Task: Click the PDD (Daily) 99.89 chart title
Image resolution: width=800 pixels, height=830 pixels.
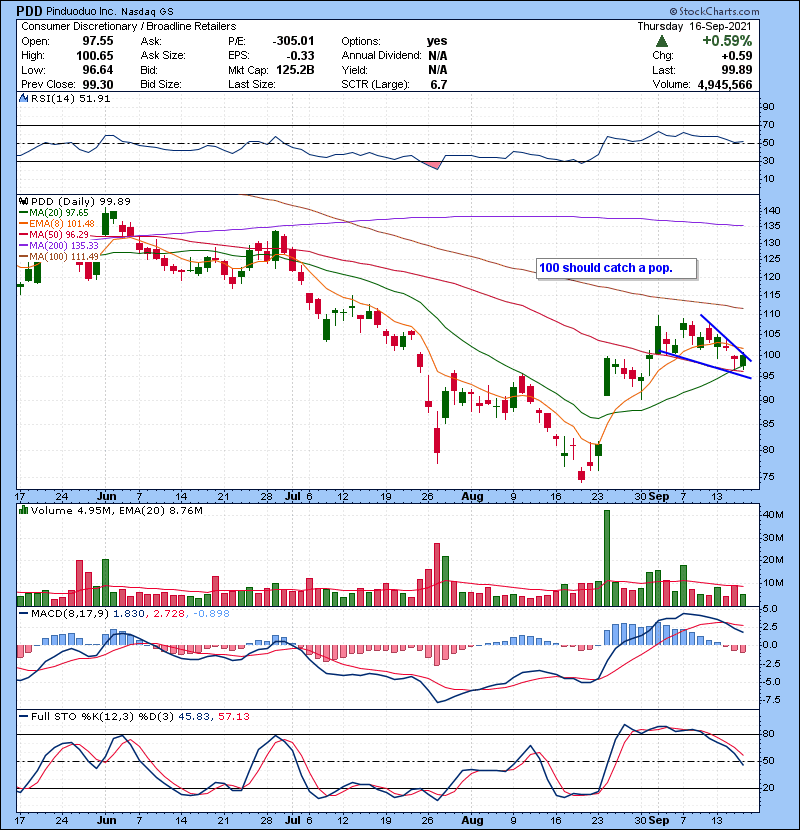Action: click(x=80, y=202)
